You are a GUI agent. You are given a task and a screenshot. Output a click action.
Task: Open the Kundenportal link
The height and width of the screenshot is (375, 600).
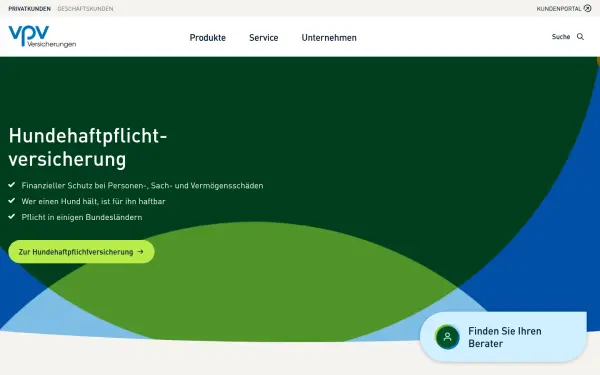[x=564, y=8]
